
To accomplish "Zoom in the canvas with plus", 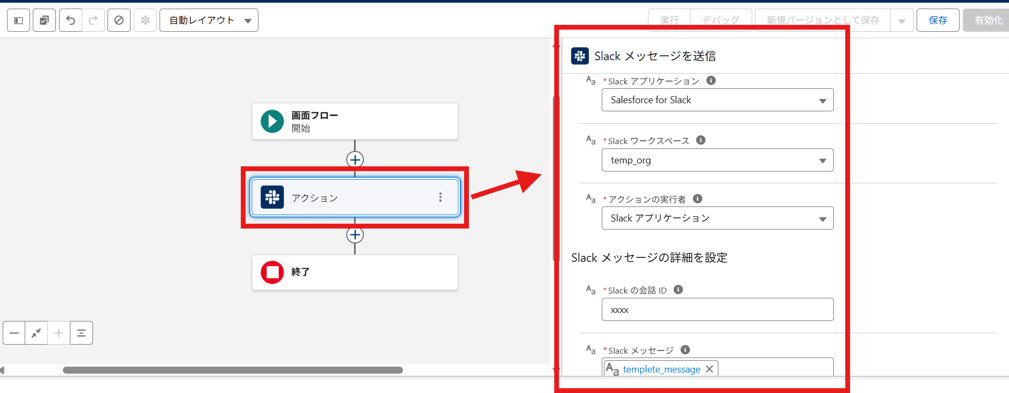I will pos(59,333).
